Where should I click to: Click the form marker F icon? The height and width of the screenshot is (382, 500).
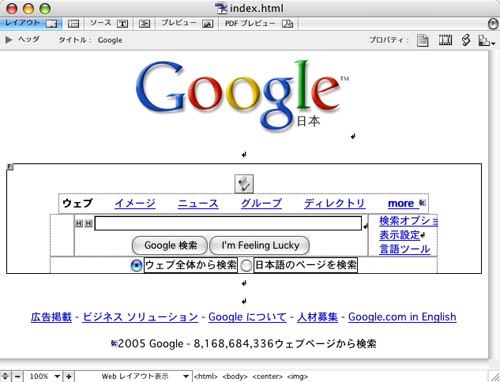[x=10, y=167]
